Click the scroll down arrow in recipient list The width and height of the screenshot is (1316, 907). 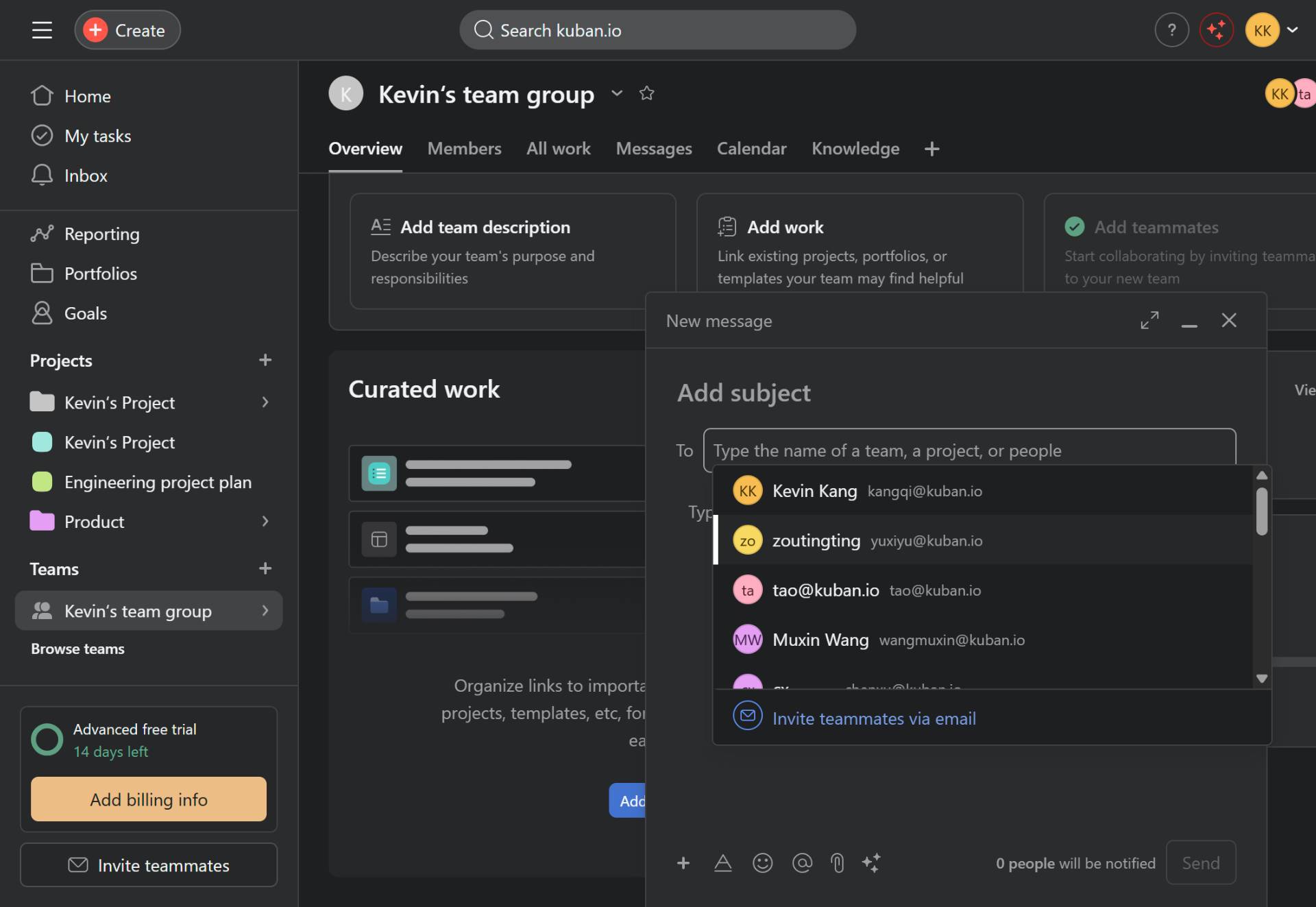pyautogui.click(x=1262, y=679)
